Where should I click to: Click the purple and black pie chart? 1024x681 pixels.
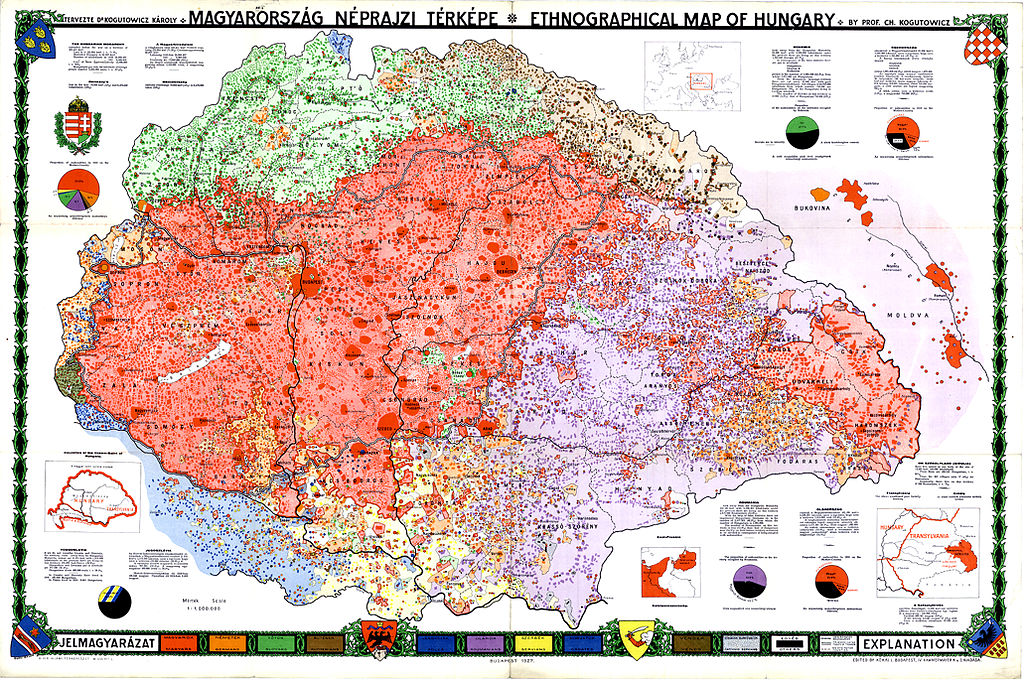tap(749, 581)
